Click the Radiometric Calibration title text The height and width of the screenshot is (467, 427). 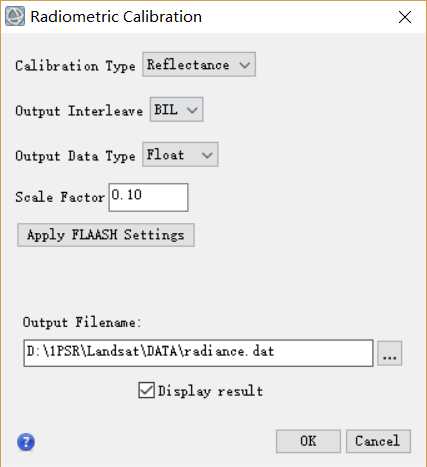pyautogui.click(x=116, y=17)
